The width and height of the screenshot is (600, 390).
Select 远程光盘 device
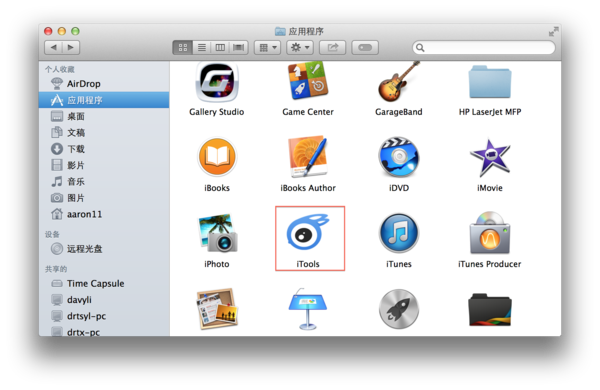click(104, 249)
